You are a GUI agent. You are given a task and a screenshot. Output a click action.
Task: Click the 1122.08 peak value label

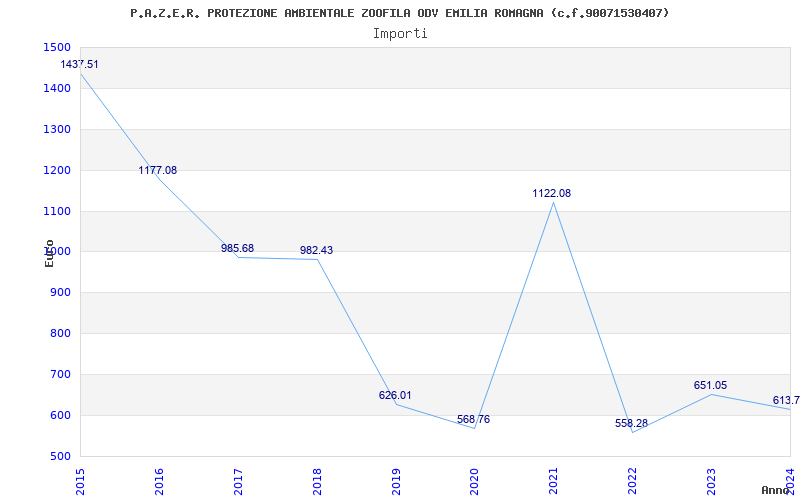point(552,193)
